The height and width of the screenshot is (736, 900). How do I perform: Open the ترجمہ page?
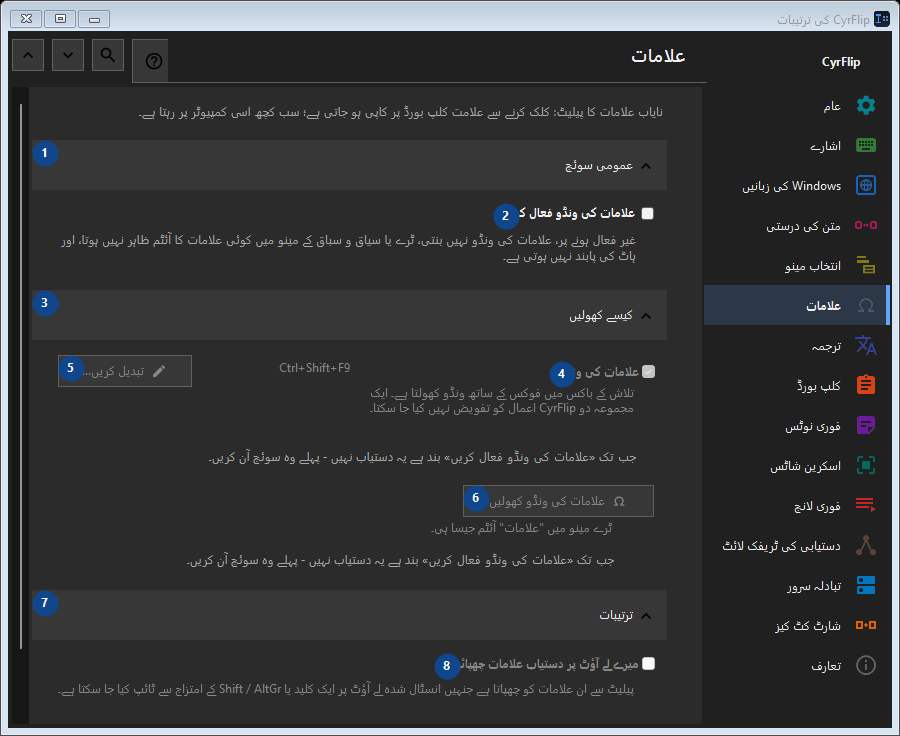point(796,345)
